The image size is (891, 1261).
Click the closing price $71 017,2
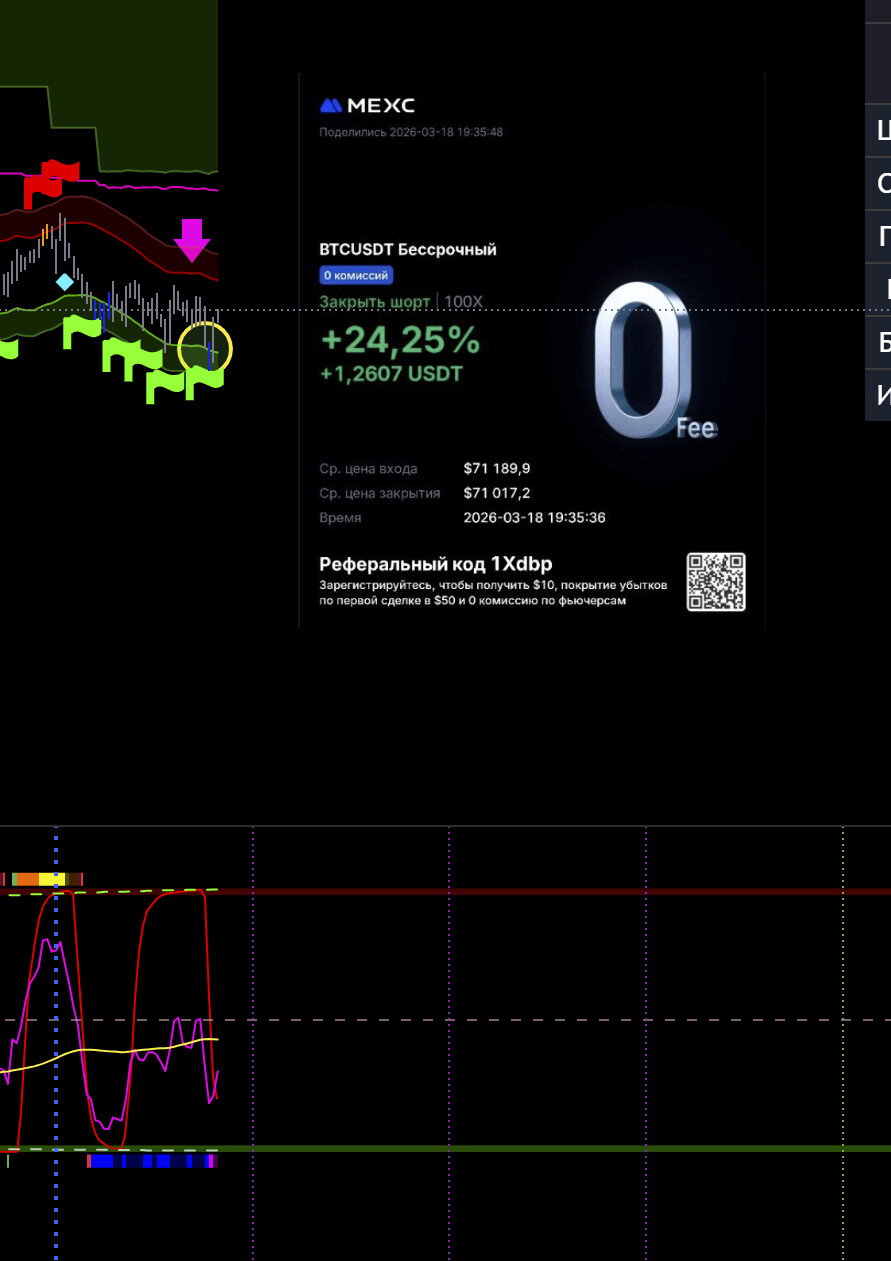click(497, 493)
